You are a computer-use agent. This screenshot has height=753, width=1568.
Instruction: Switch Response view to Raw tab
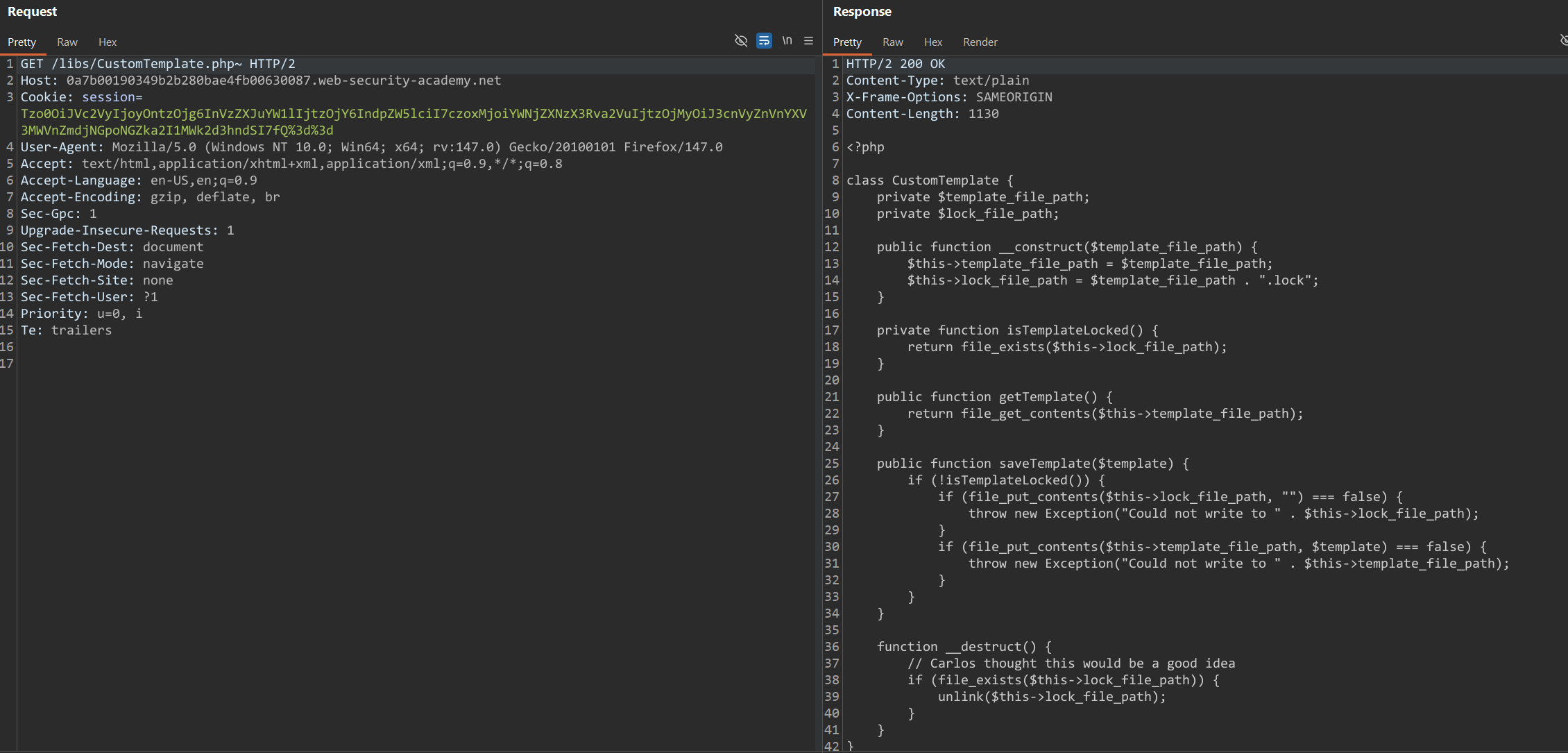click(x=892, y=42)
